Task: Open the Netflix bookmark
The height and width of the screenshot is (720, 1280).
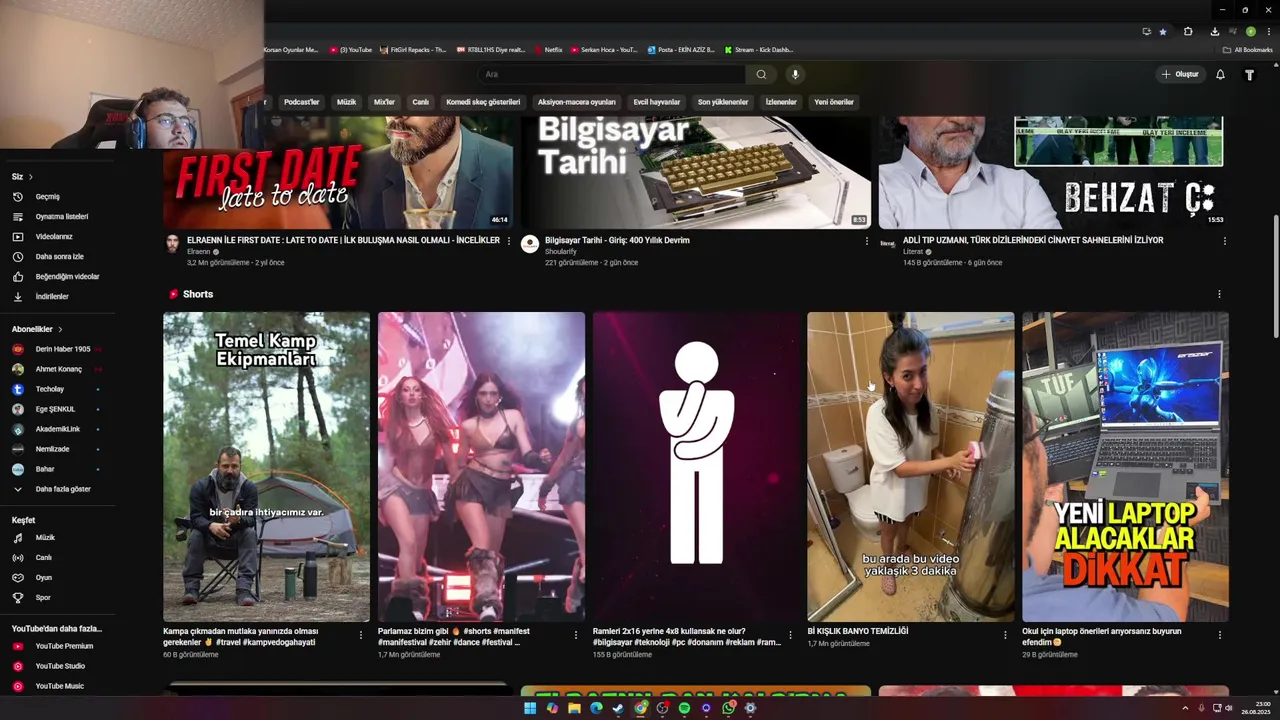Action: click(548, 50)
